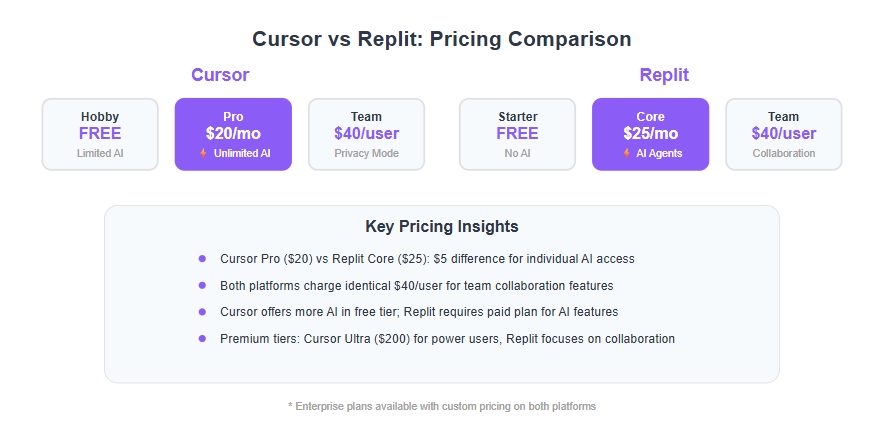Viewport: 880px width, 437px height.
Task: Click the lightning icon beside AI Agents
Action: [626, 153]
